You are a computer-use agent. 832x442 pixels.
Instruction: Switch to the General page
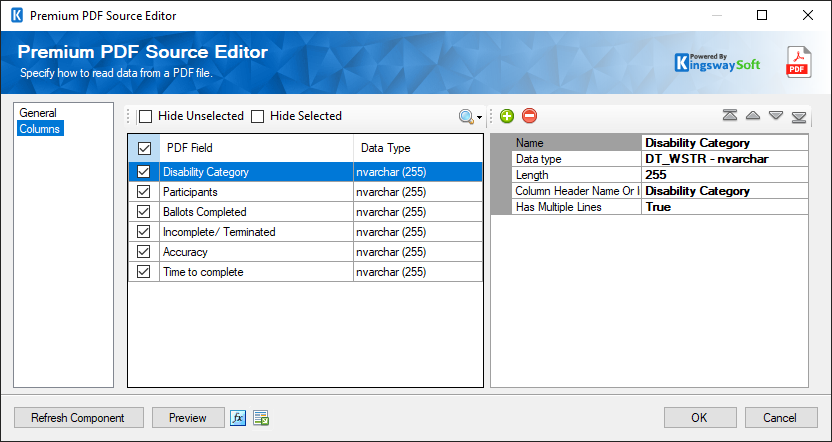38,113
